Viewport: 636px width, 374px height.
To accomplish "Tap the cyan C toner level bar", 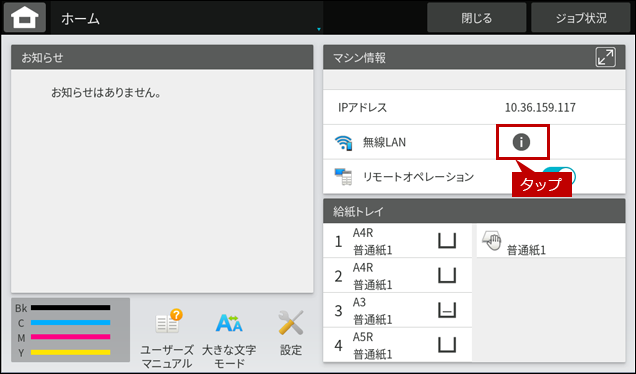I will tap(71, 323).
